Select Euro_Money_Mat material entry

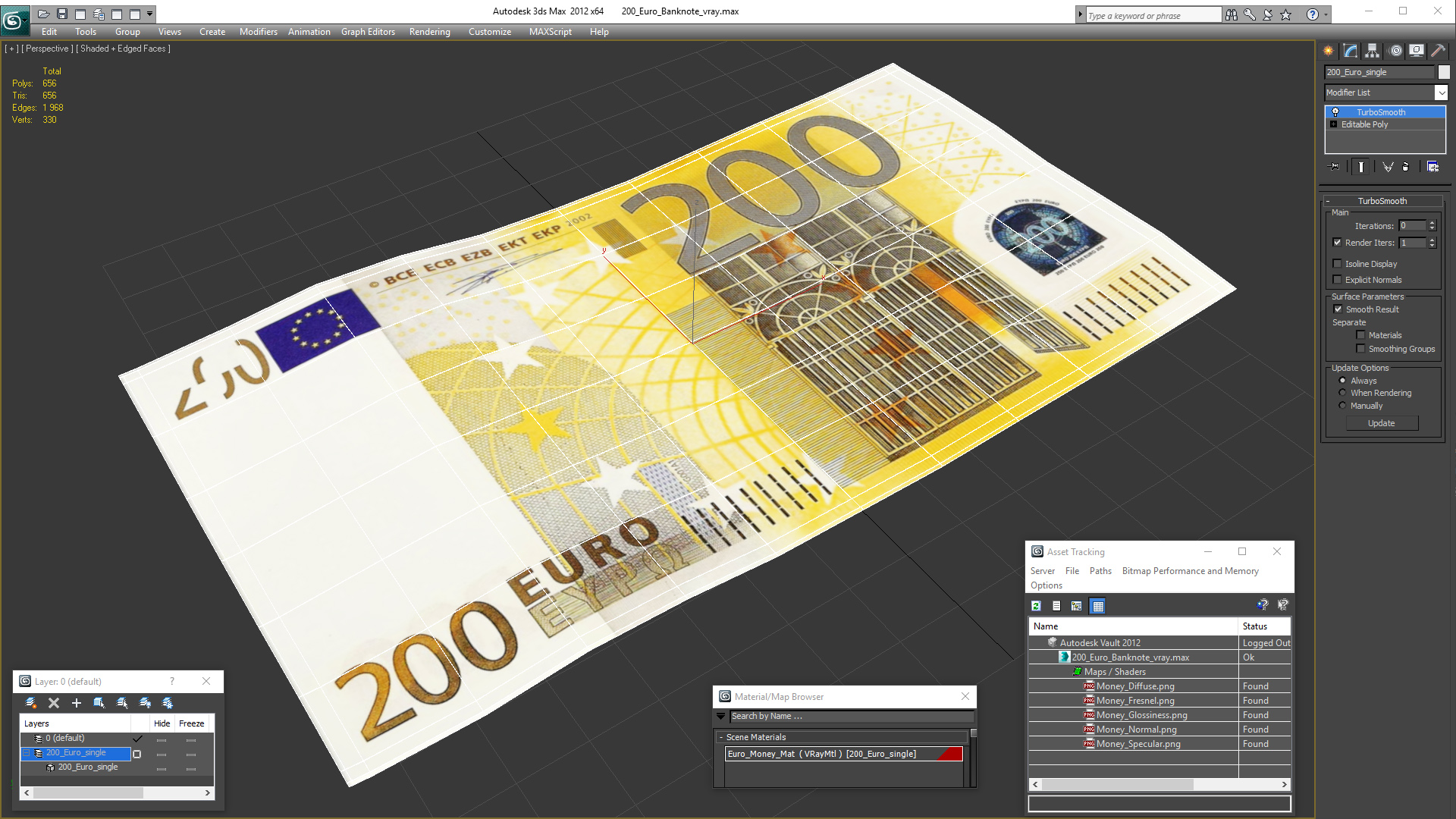coord(844,754)
